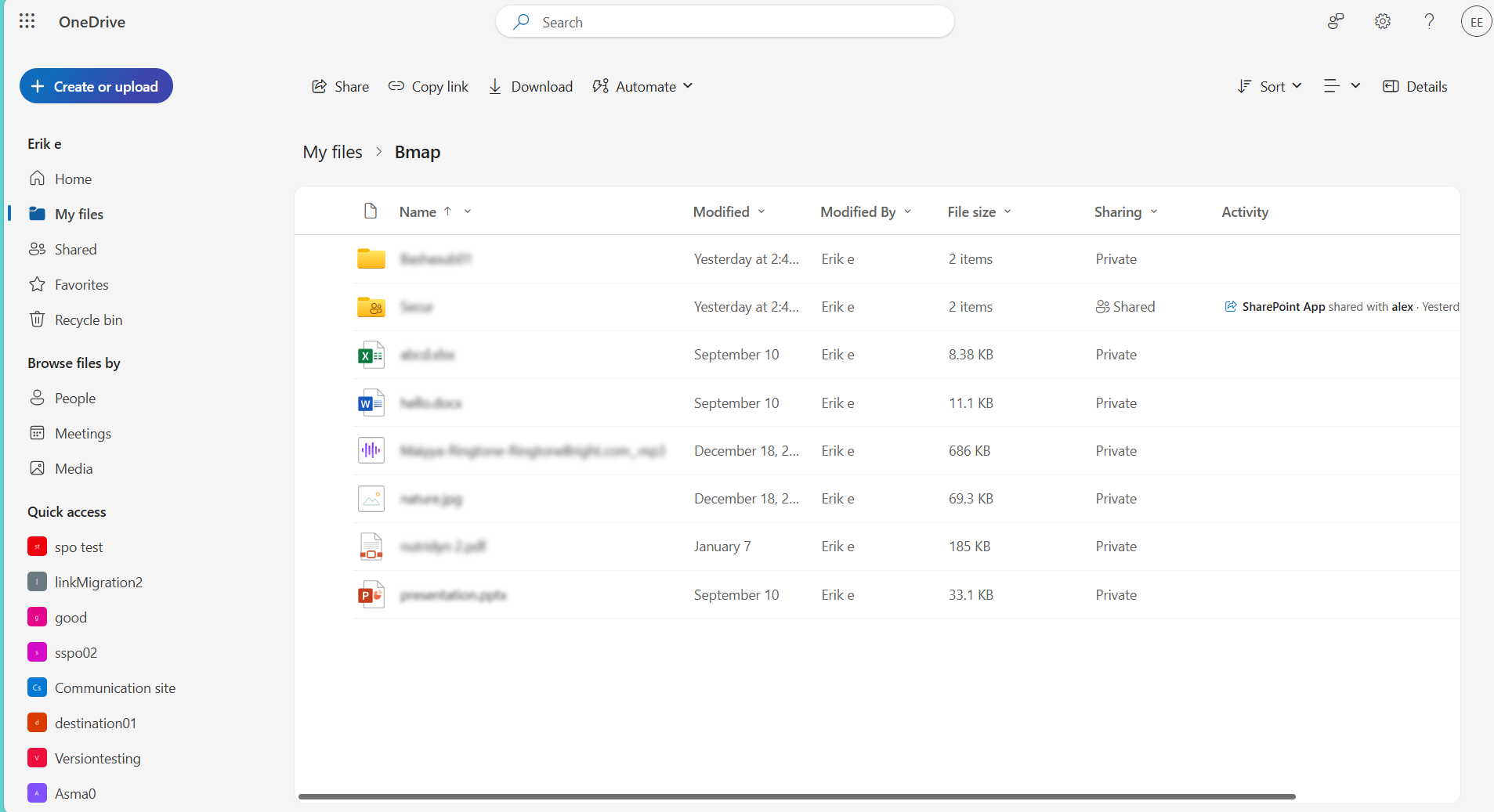Click the 69.3 KB file size cell
The height and width of the screenshot is (812, 1494).
(971, 499)
